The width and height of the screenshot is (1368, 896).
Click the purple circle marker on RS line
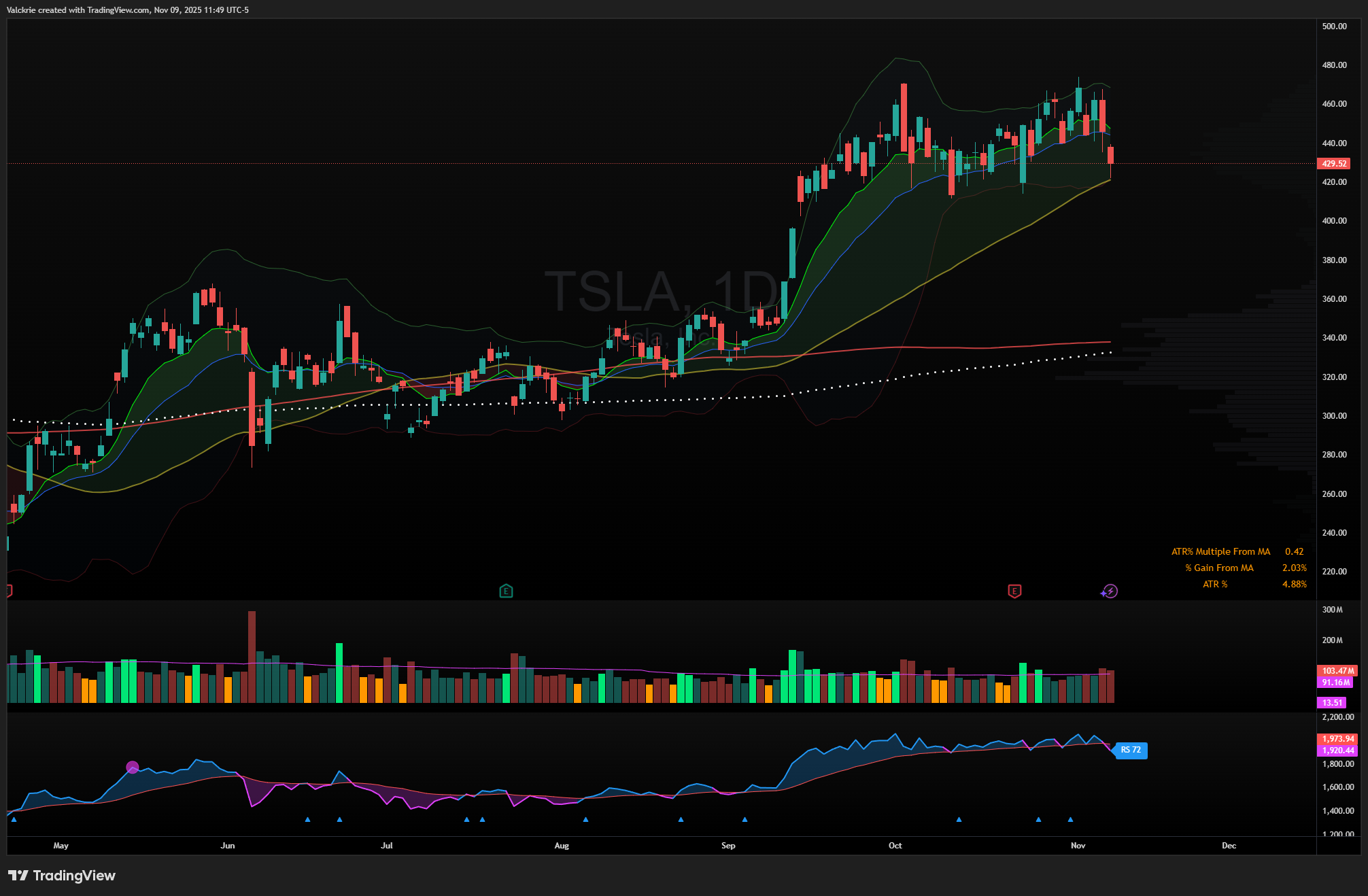coord(133,767)
